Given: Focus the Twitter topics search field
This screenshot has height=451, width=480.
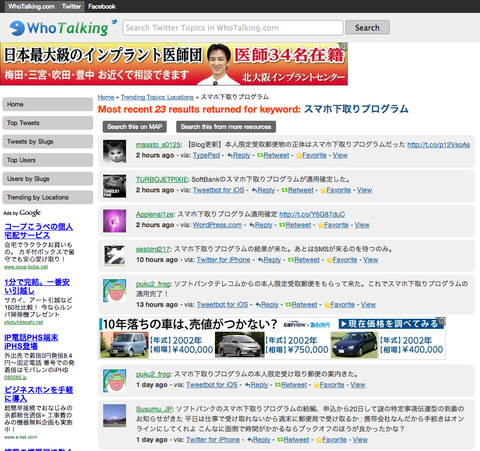Looking at the screenshot, I should tap(233, 28).
